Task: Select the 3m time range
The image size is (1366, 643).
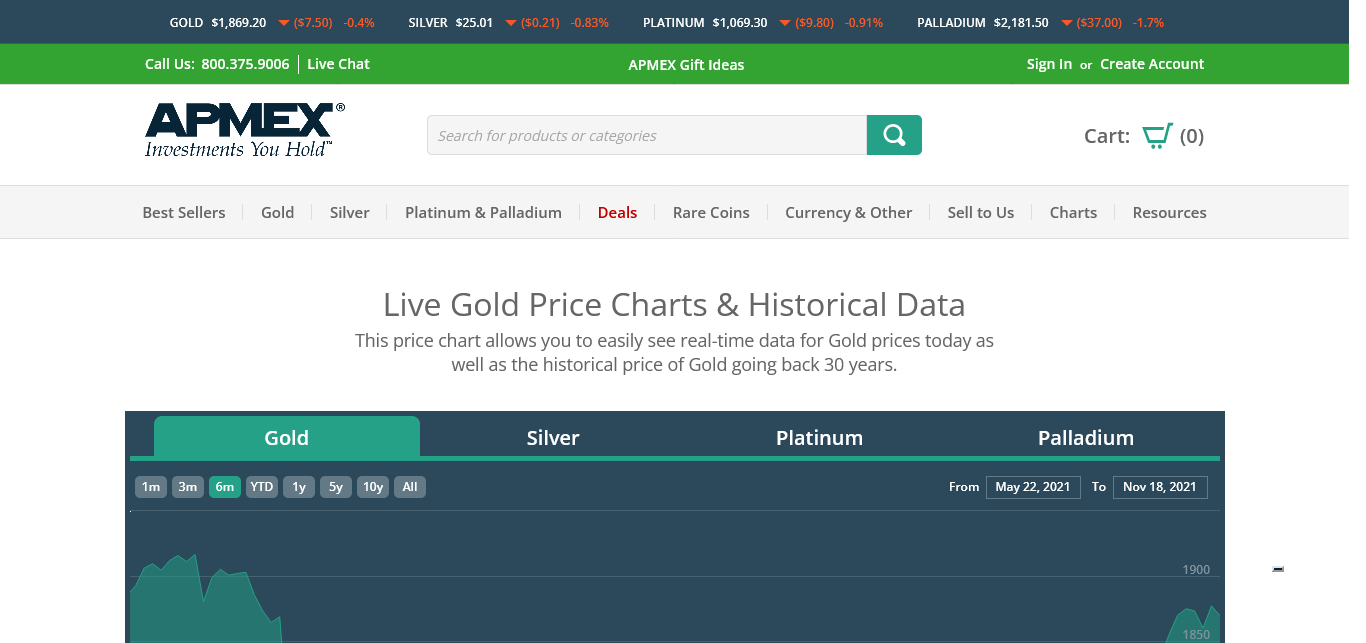Action: 187,487
